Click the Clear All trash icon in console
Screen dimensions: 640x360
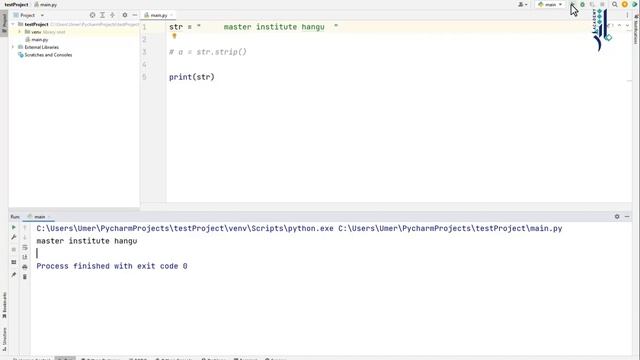25,277
